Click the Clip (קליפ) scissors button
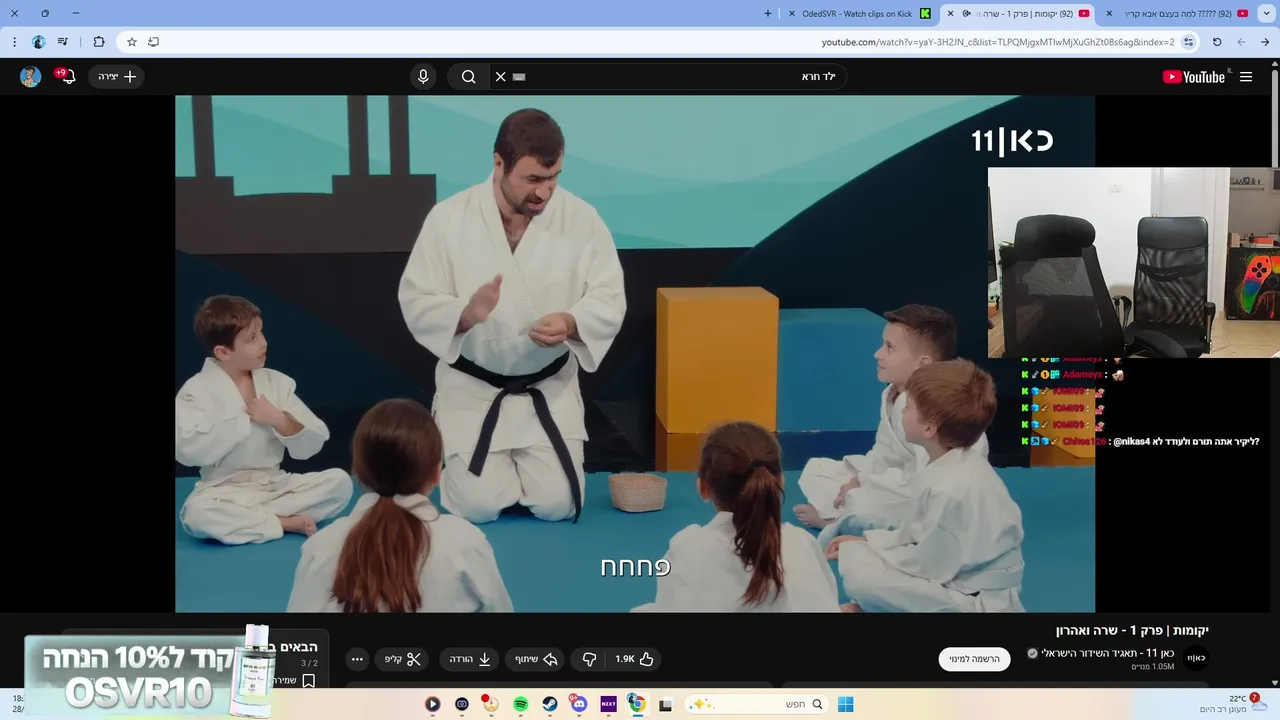 [404, 659]
